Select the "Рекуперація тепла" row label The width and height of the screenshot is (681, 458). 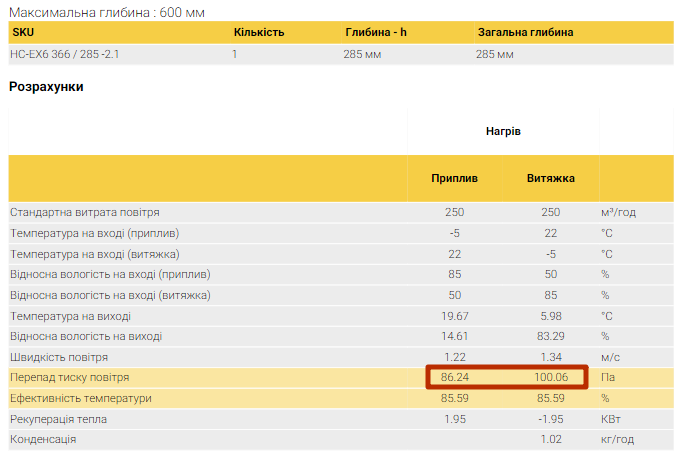click(x=59, y=419)
